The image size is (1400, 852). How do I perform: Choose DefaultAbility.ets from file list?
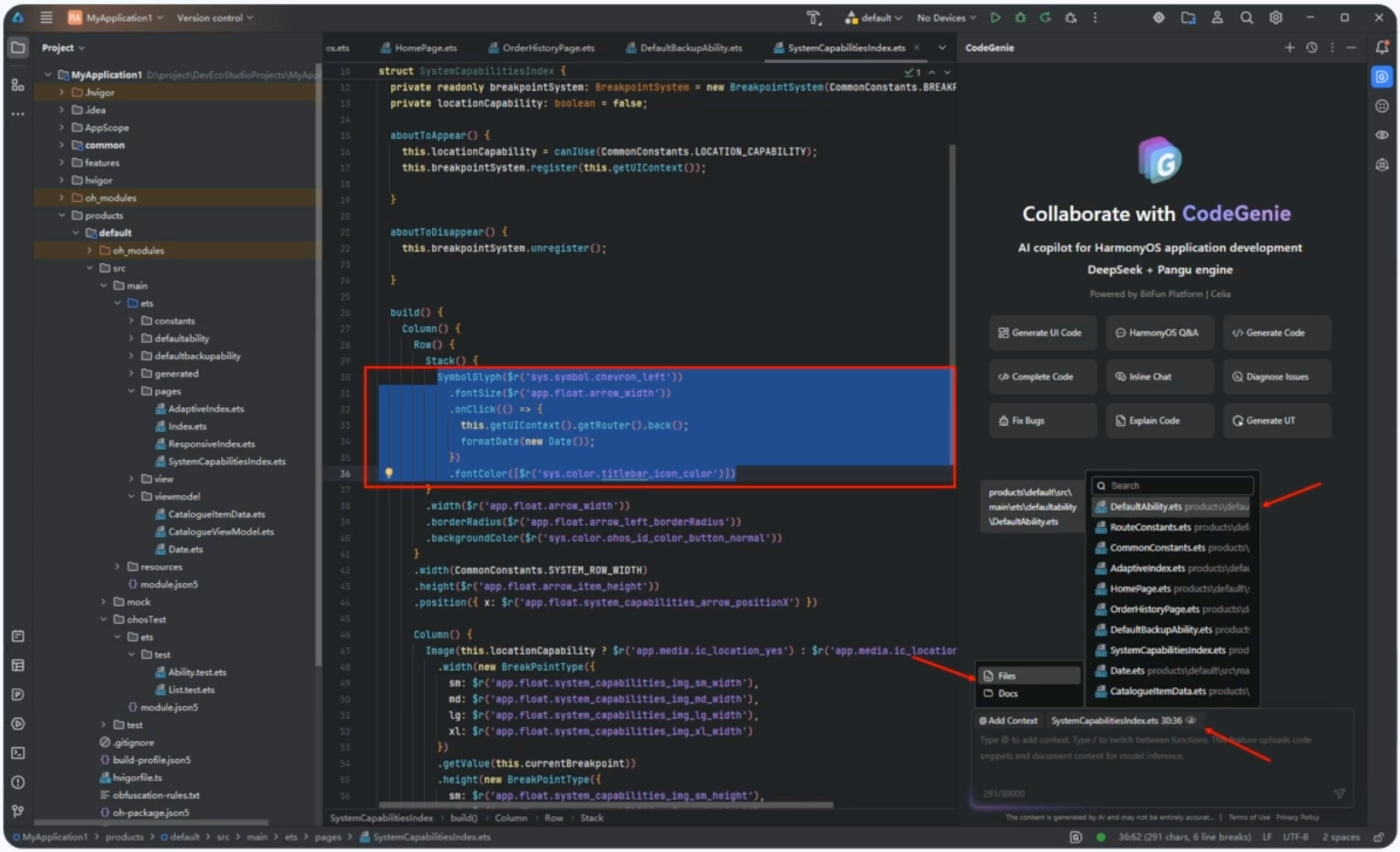coord(1172,506)
